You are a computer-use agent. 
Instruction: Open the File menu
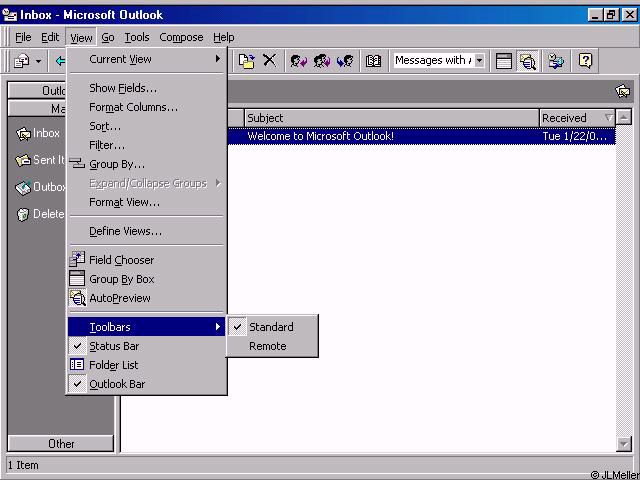click(x=23, y=38)
